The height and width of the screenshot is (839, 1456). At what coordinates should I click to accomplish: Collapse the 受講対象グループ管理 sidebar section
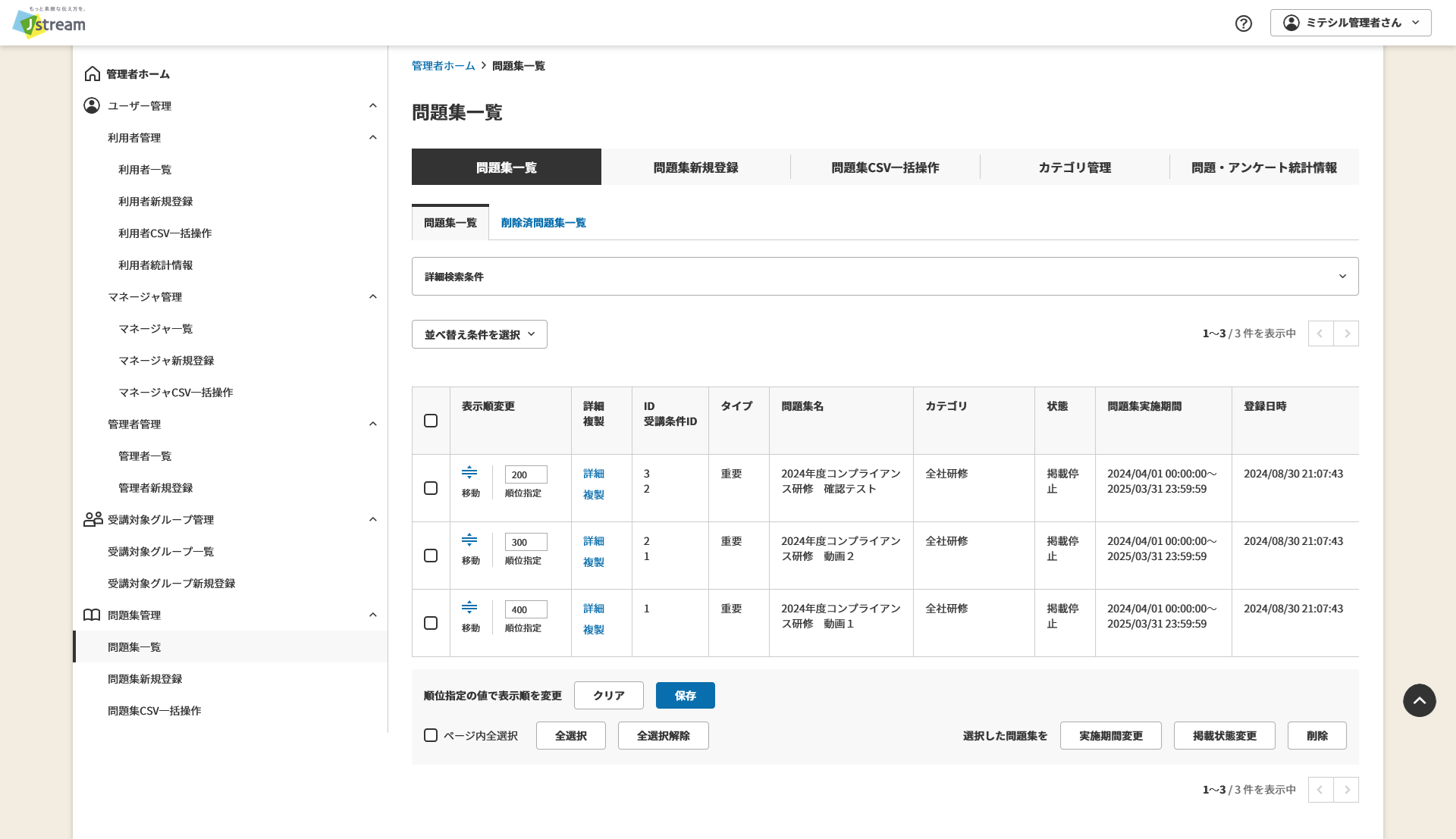coord(372,519)
